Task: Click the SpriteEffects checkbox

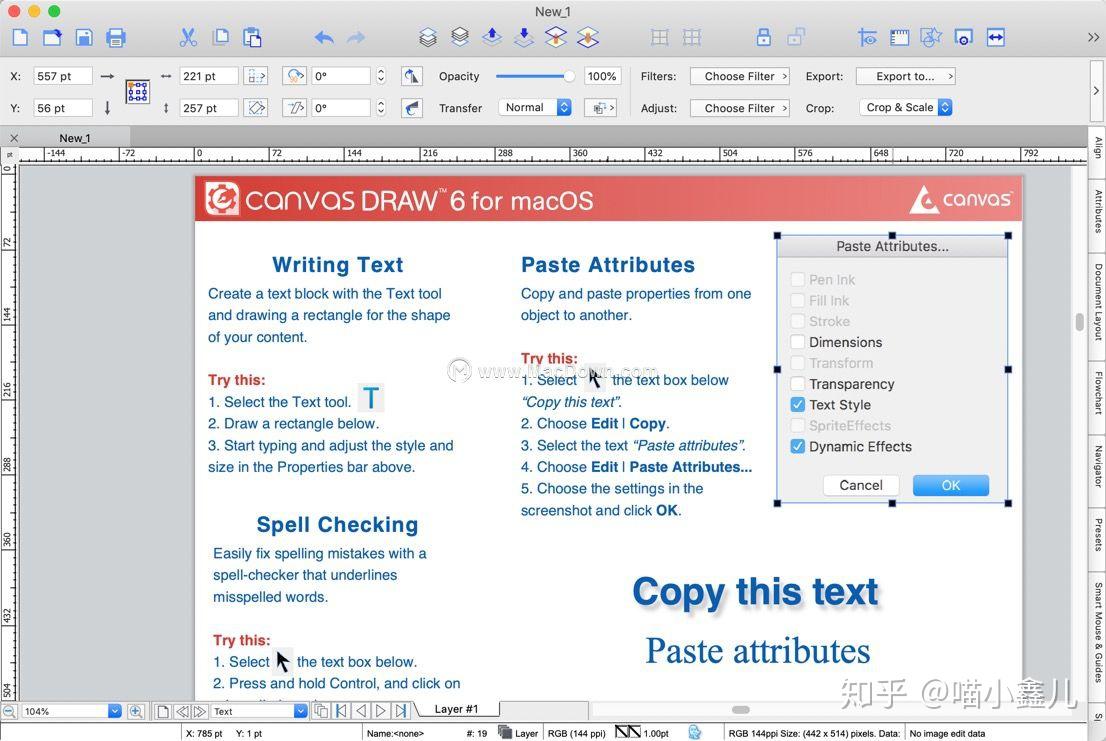Action: pos(798,425)
